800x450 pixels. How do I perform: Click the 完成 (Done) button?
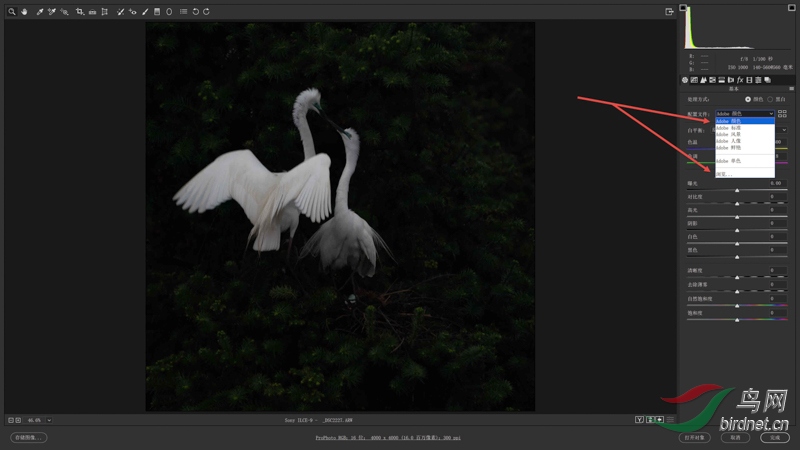pos(774,437)
